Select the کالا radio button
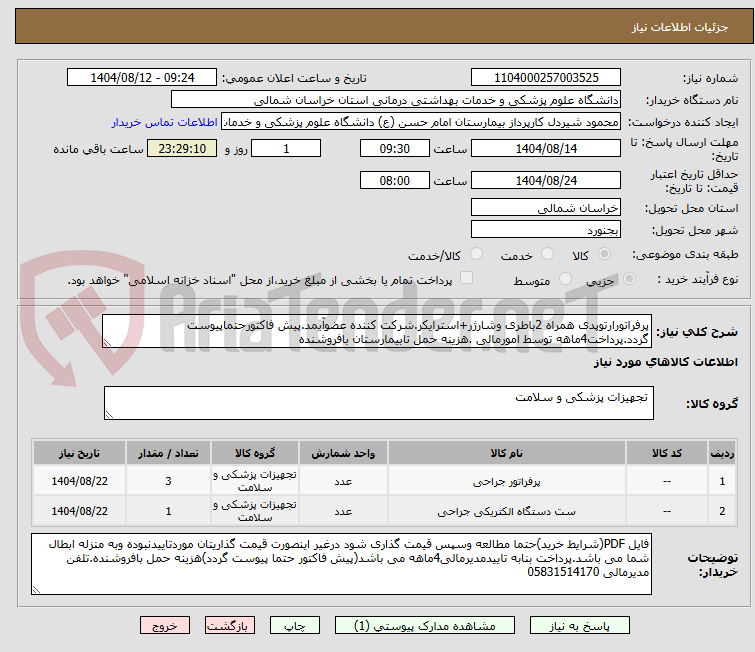This screenshot has height=652, width=755. coord(604,254)
